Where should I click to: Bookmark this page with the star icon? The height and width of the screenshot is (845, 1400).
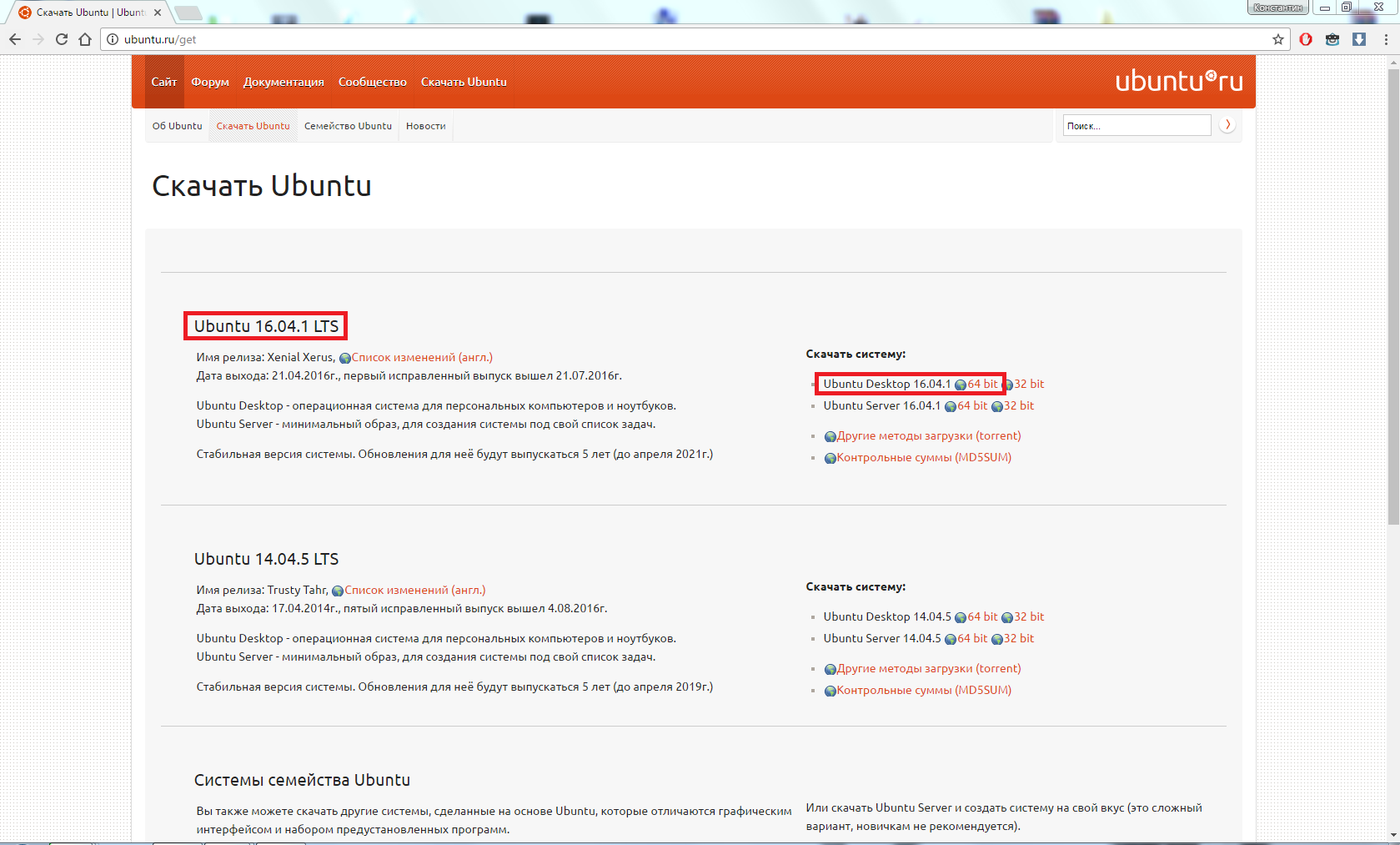(x=1277, y=39)
